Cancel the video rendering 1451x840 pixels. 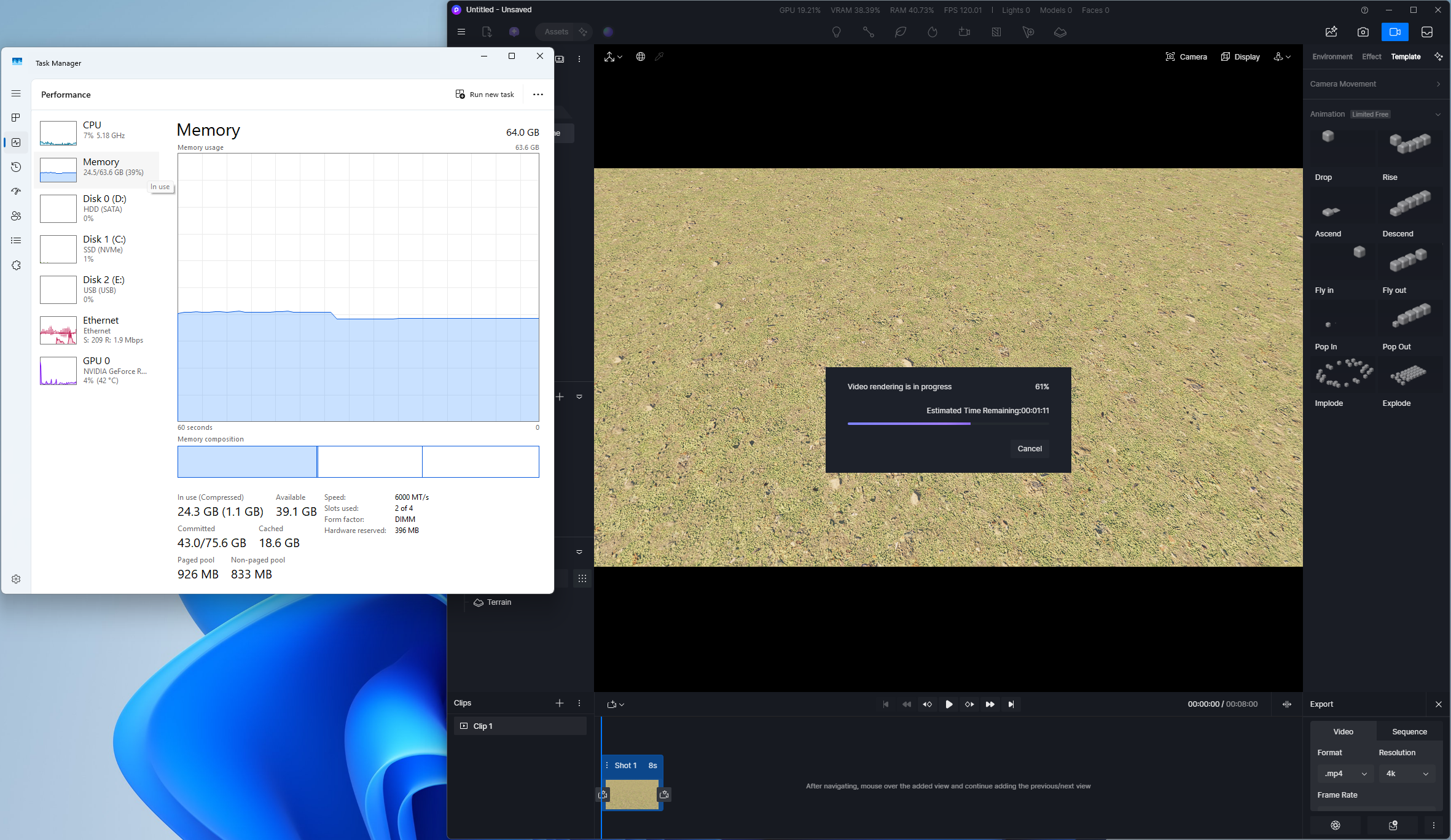click(1030, 449)
